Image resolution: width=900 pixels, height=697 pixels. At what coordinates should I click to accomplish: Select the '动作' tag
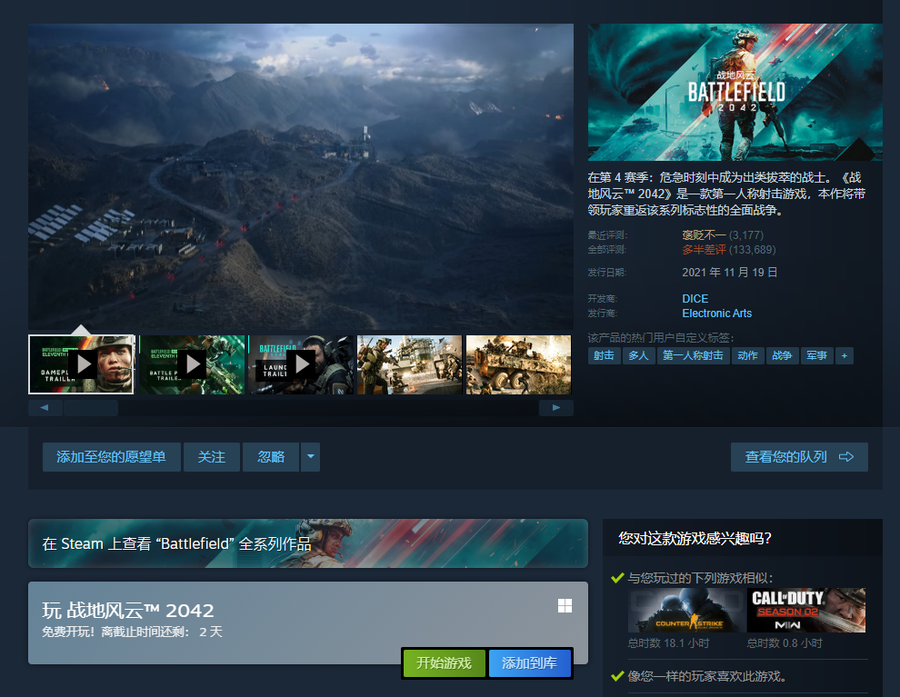click(747, 356)
